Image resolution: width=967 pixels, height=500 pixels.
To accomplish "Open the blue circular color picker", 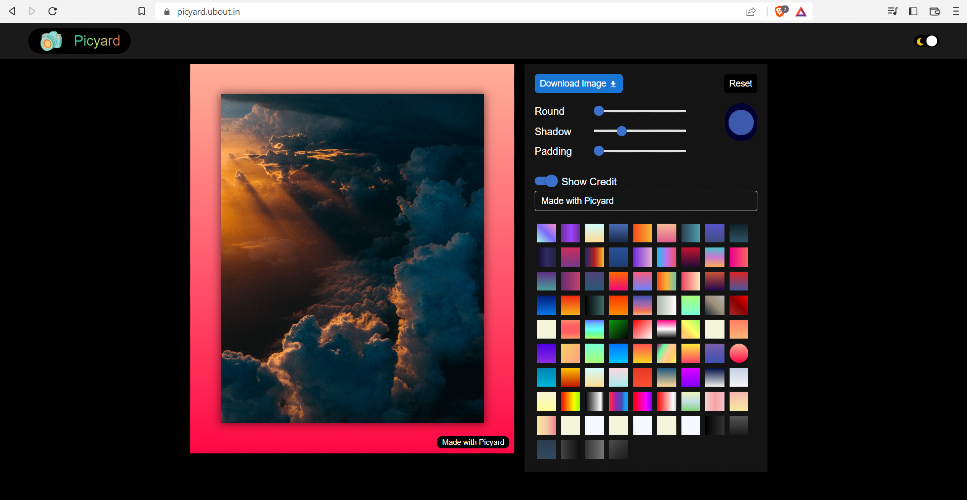I will pyautogui.click(x=741, y=123).
